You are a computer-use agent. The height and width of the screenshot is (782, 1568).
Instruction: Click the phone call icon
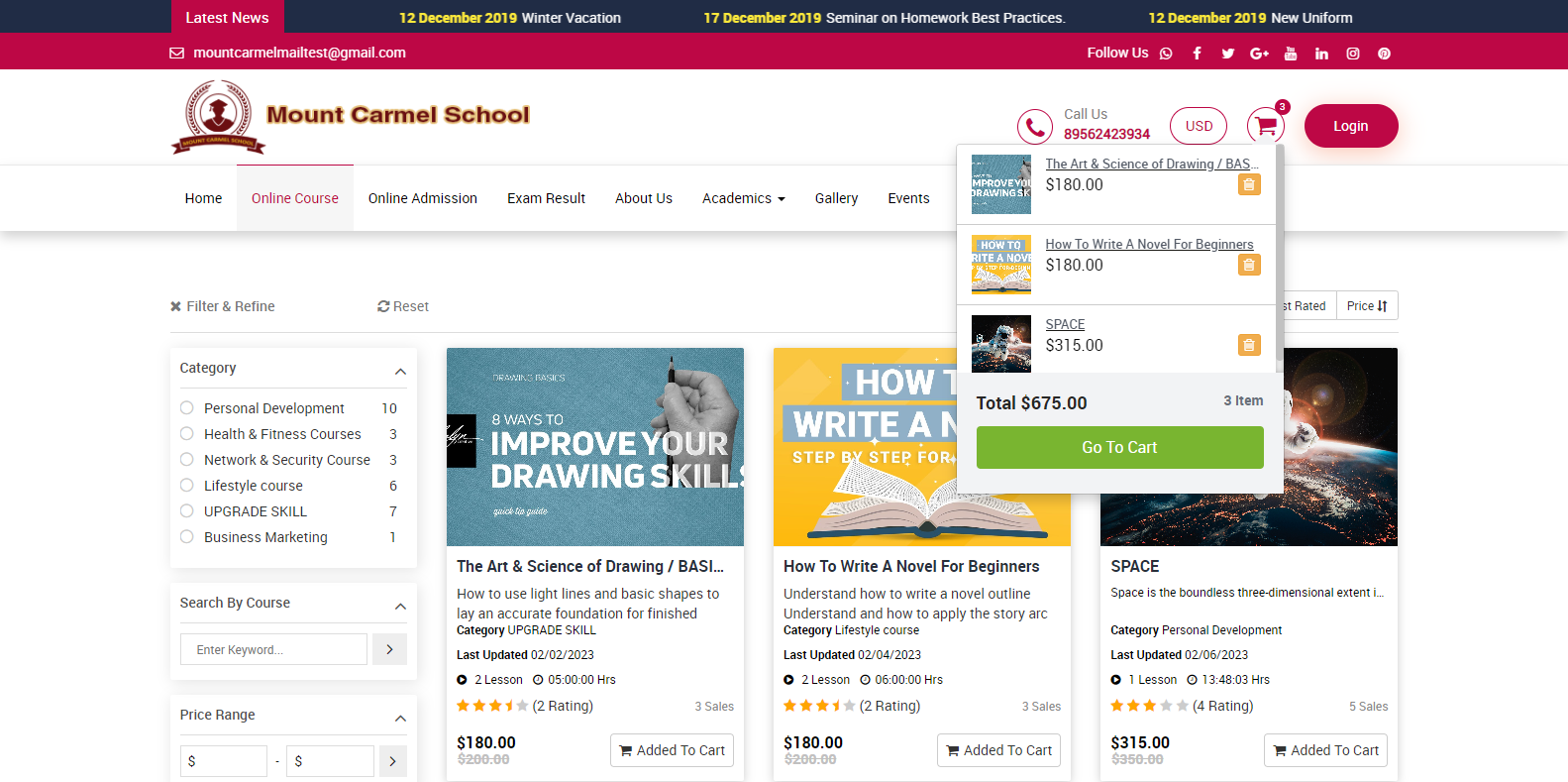click(x=1034, y=127)
